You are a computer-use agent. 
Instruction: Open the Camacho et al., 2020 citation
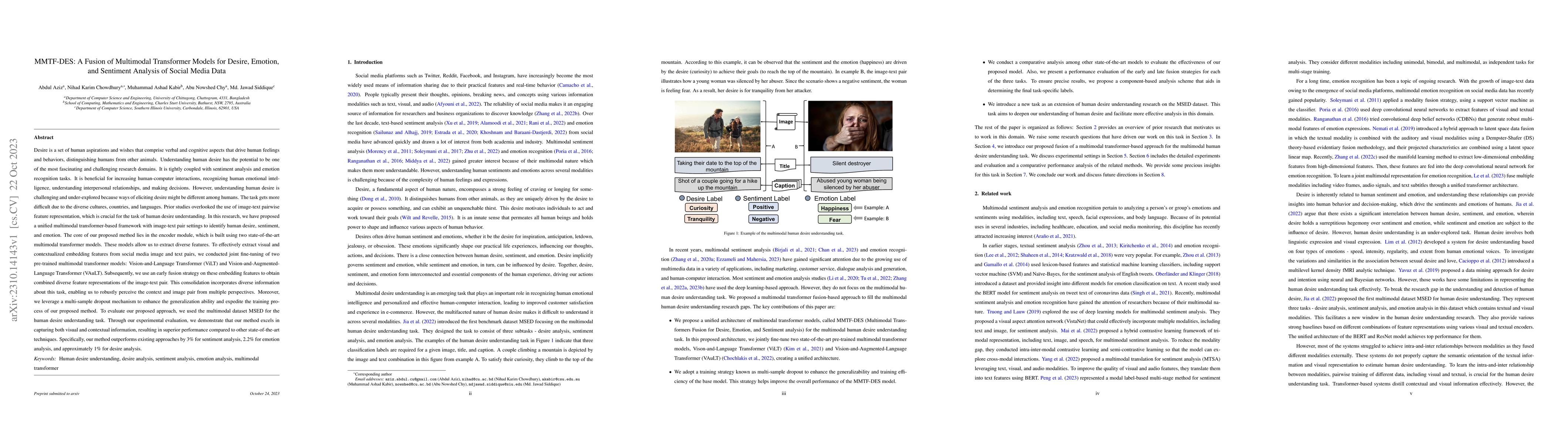pos(576,85)
